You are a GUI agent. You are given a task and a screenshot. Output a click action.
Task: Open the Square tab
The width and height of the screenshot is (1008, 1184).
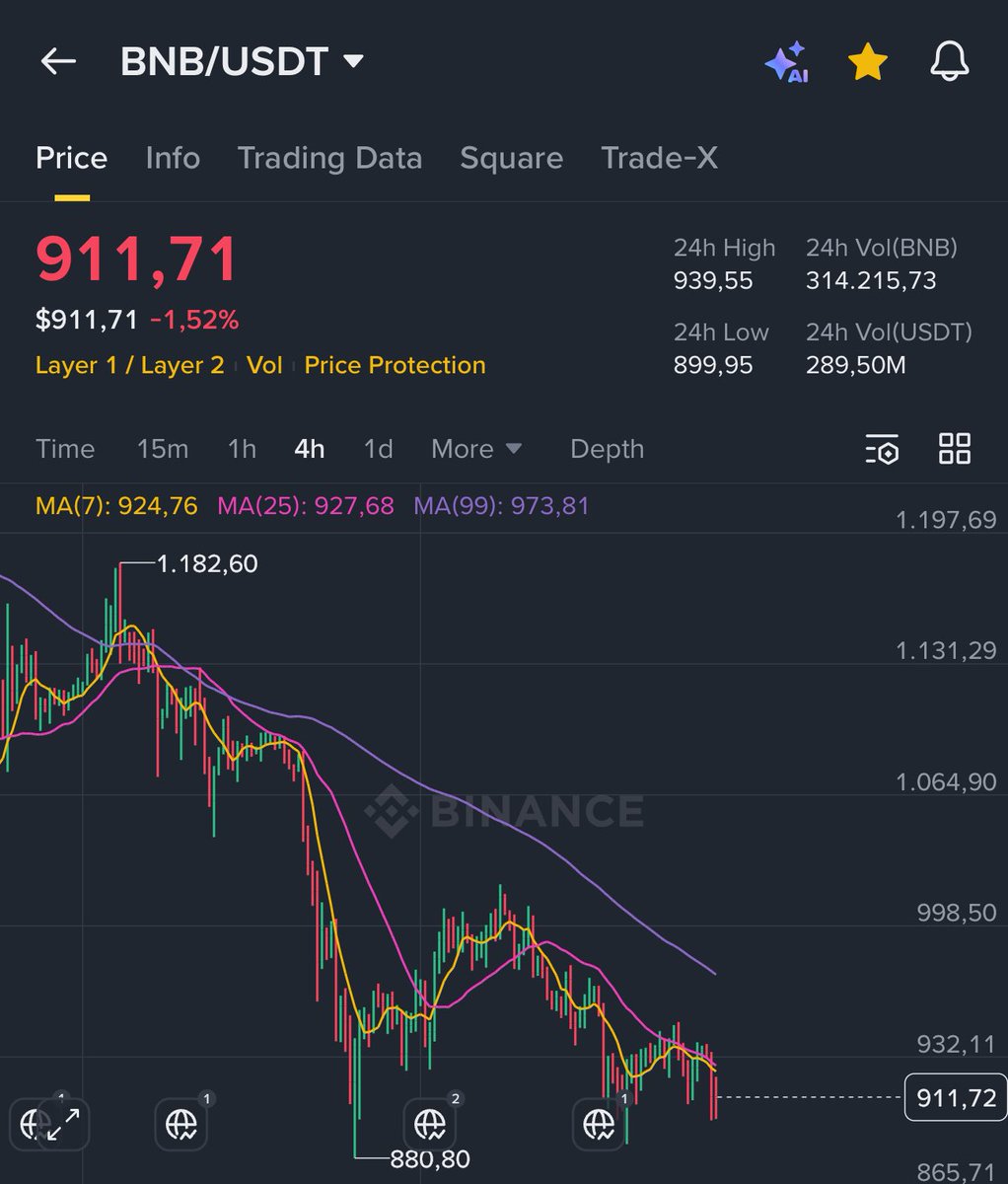click(x=511, y=158)
